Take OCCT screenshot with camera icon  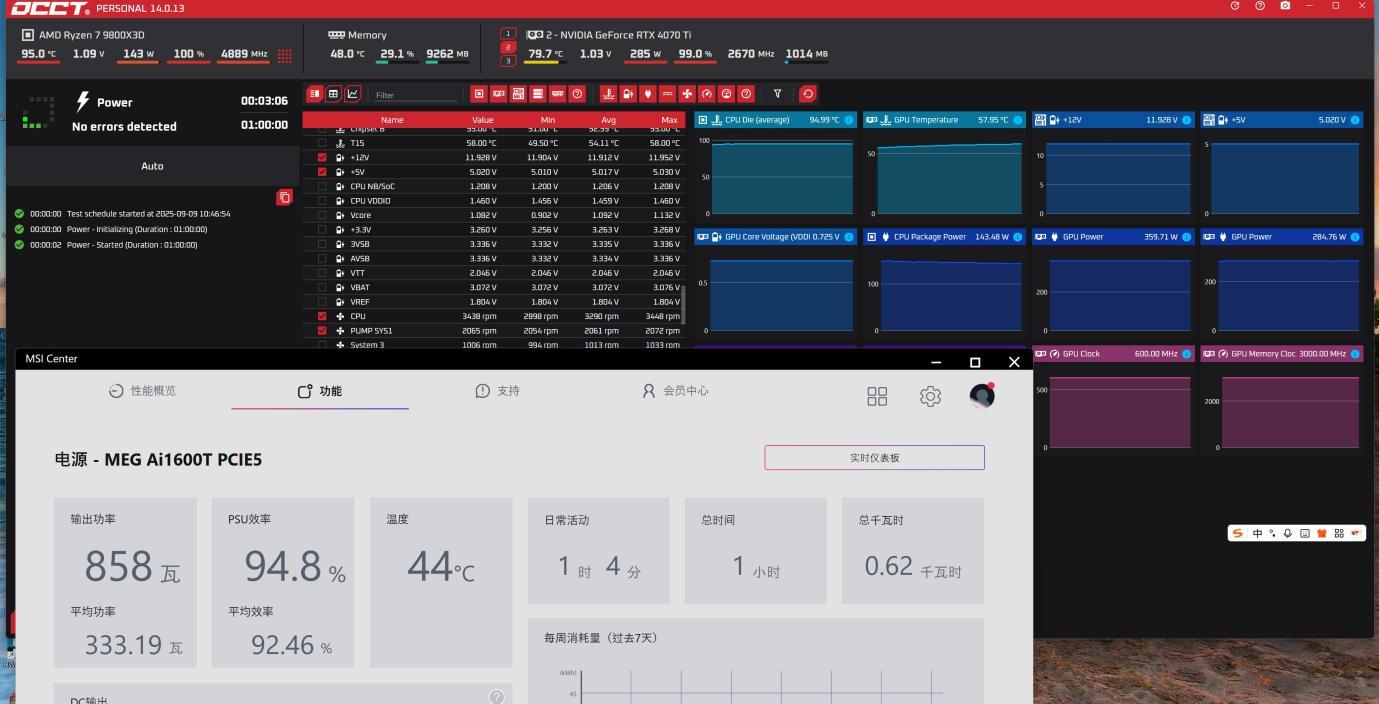pyautogui.click(x=1285, y=7)
